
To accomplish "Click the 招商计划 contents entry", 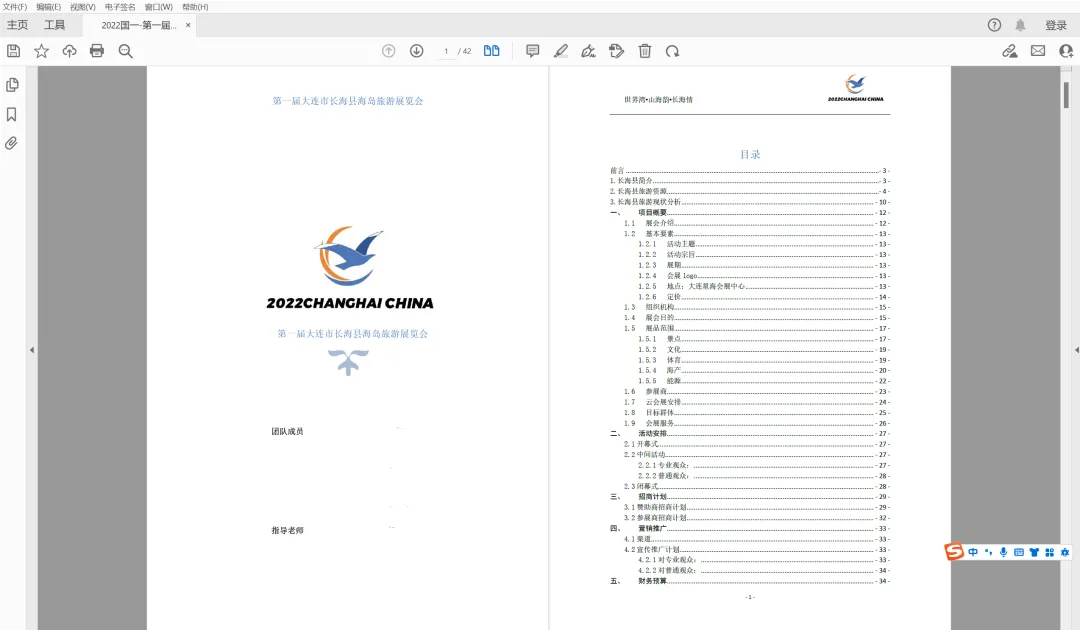I will click(x=749, y=496).
